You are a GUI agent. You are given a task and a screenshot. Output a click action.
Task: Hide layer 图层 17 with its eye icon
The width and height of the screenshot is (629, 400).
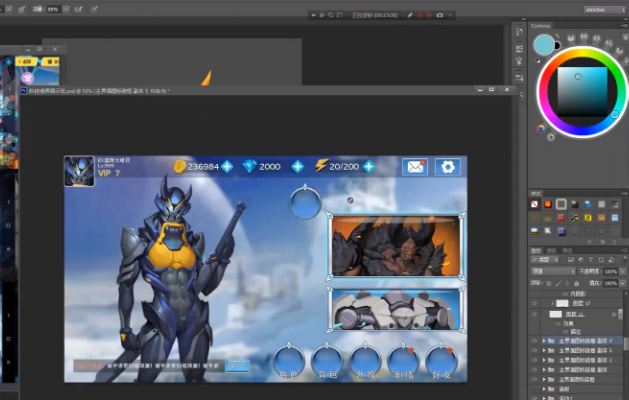(x=534, y=303)
